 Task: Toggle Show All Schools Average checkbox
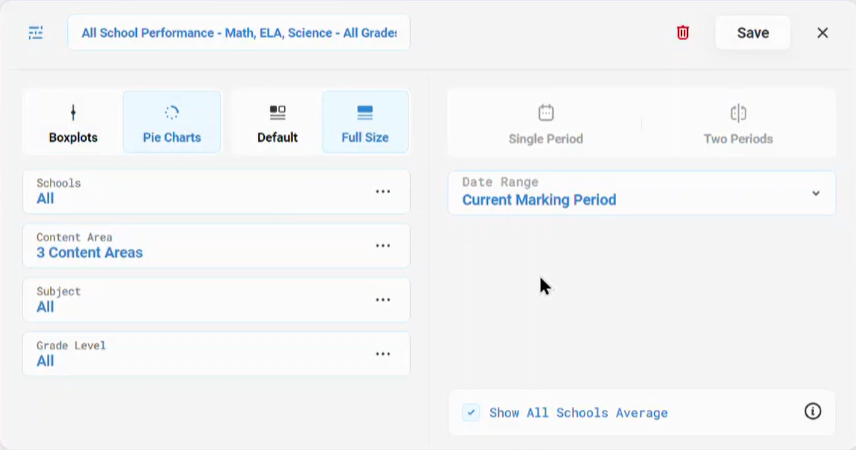pos(471,412)
